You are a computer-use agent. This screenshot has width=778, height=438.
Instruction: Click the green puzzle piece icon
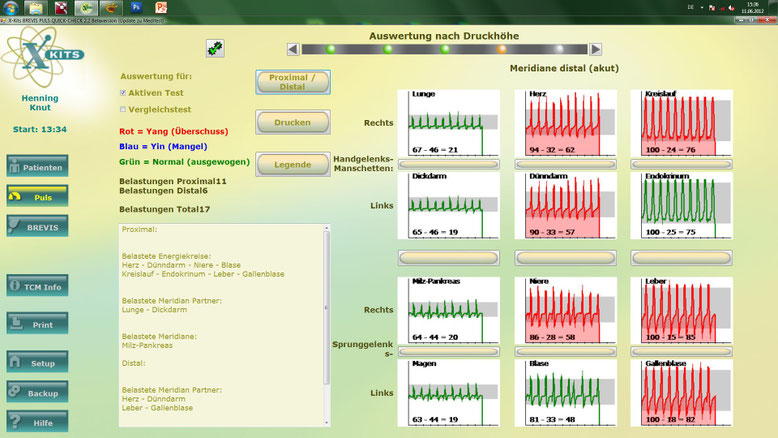tap(214, 48)
